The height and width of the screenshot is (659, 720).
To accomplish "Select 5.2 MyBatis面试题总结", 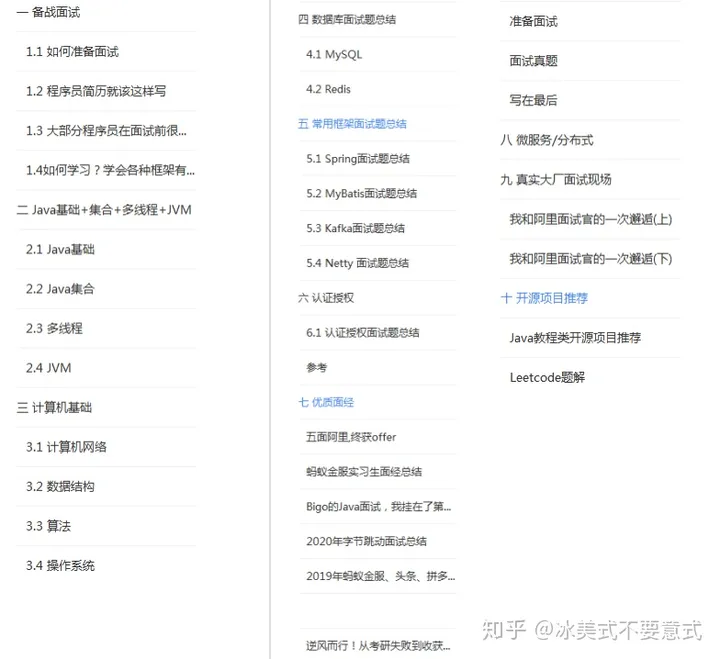I will (361, 193).
